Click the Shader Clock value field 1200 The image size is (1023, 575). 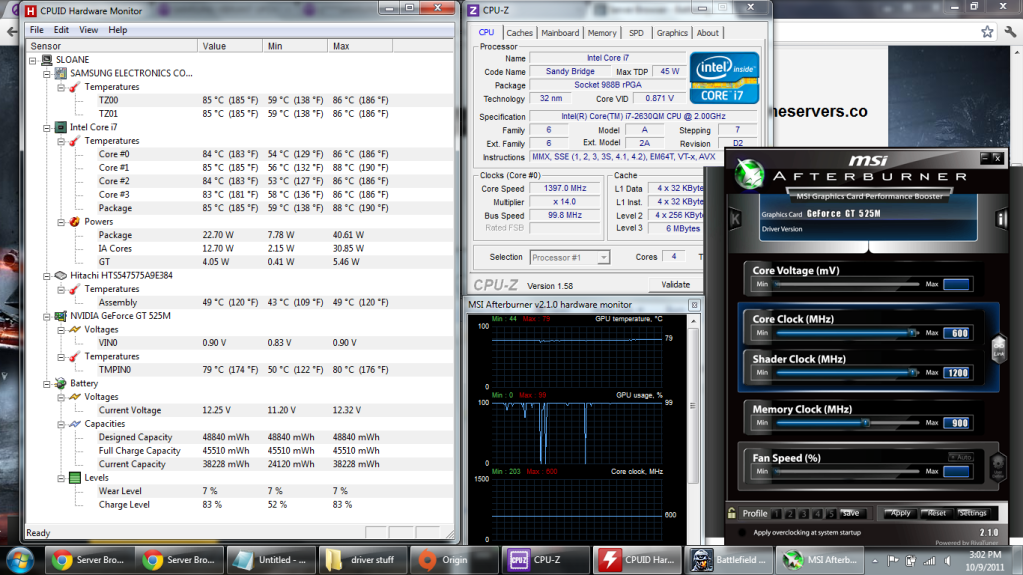point(957,373)
